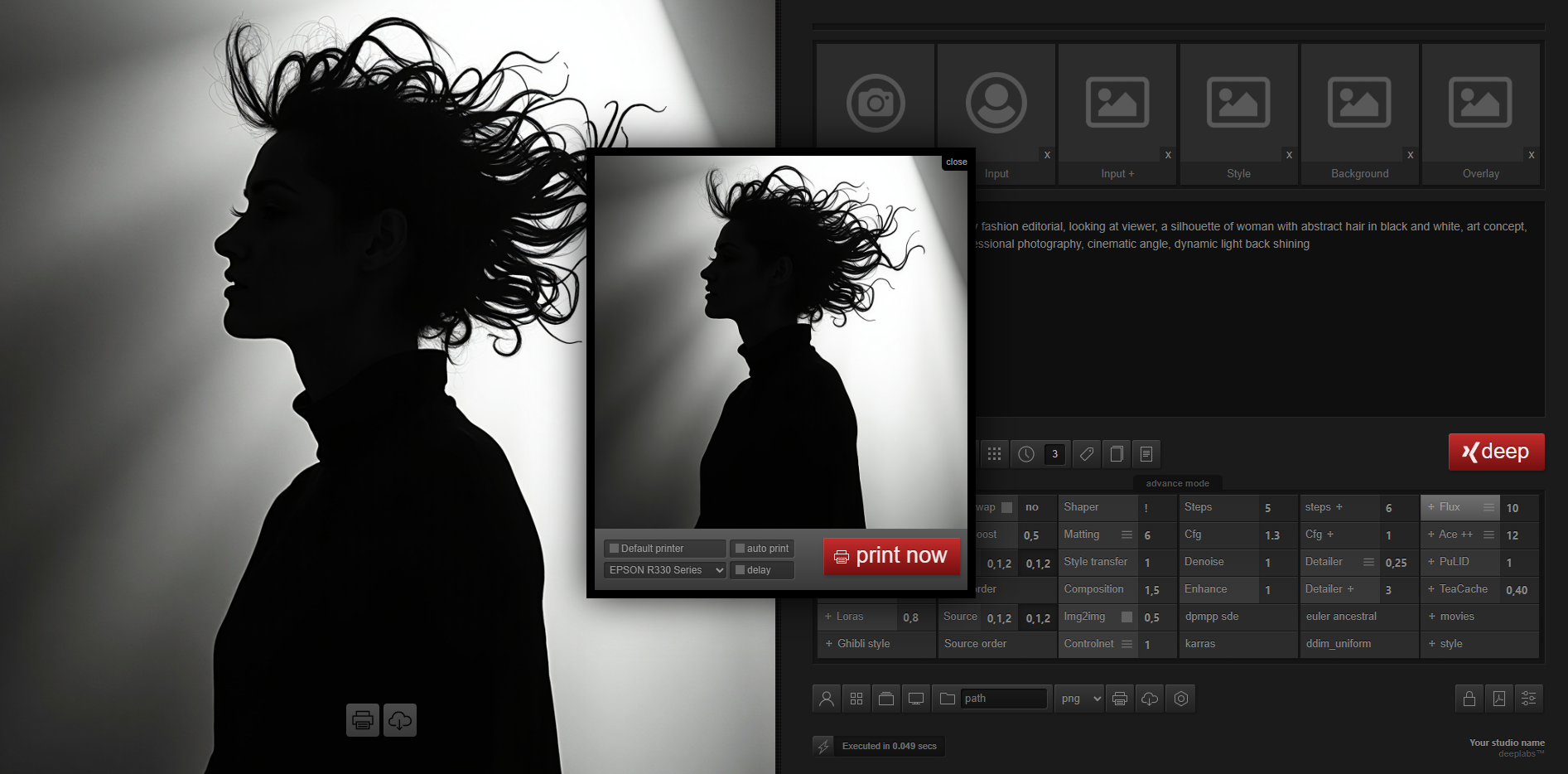Click the four-squares gallery icon
The image size is (1568, 774).
click(x=856, y=699)
